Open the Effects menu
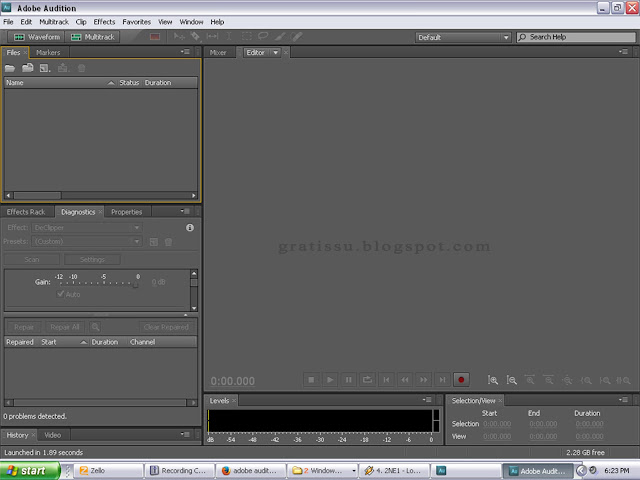This screenshot has height=480, width=640. click(x=104, y=22)
